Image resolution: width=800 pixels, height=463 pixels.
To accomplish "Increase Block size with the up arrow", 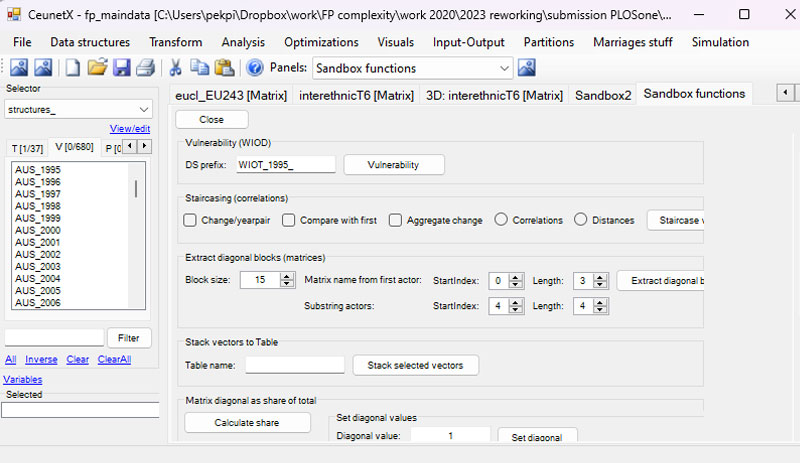I will [x=287, y=277].
